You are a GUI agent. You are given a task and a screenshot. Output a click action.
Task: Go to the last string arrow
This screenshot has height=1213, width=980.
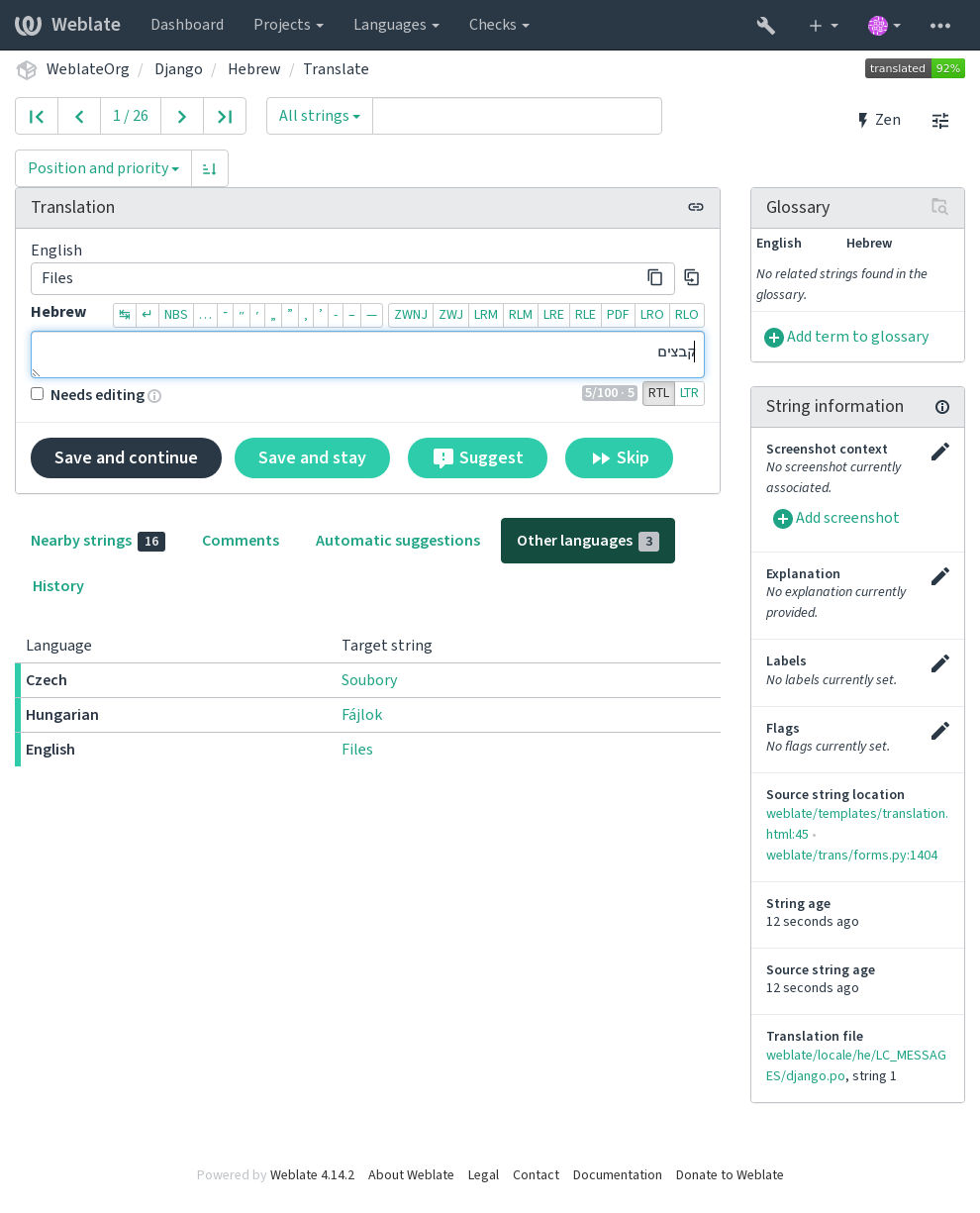pos(225,116)
